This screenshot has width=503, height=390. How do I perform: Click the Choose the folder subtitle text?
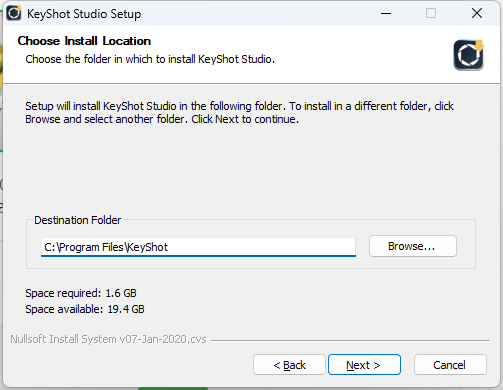point(150,59)
